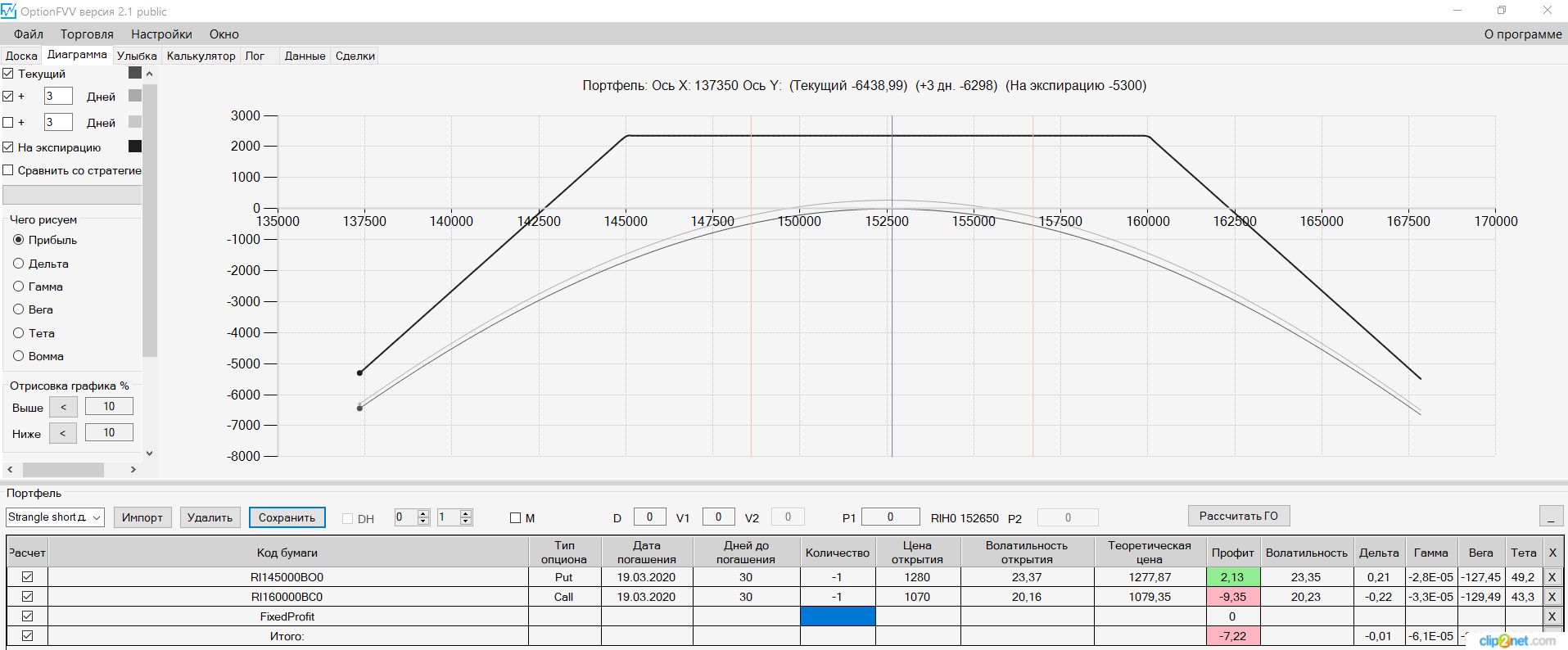Click the OptionFVV app icon in title bar

tap(8, 11)
